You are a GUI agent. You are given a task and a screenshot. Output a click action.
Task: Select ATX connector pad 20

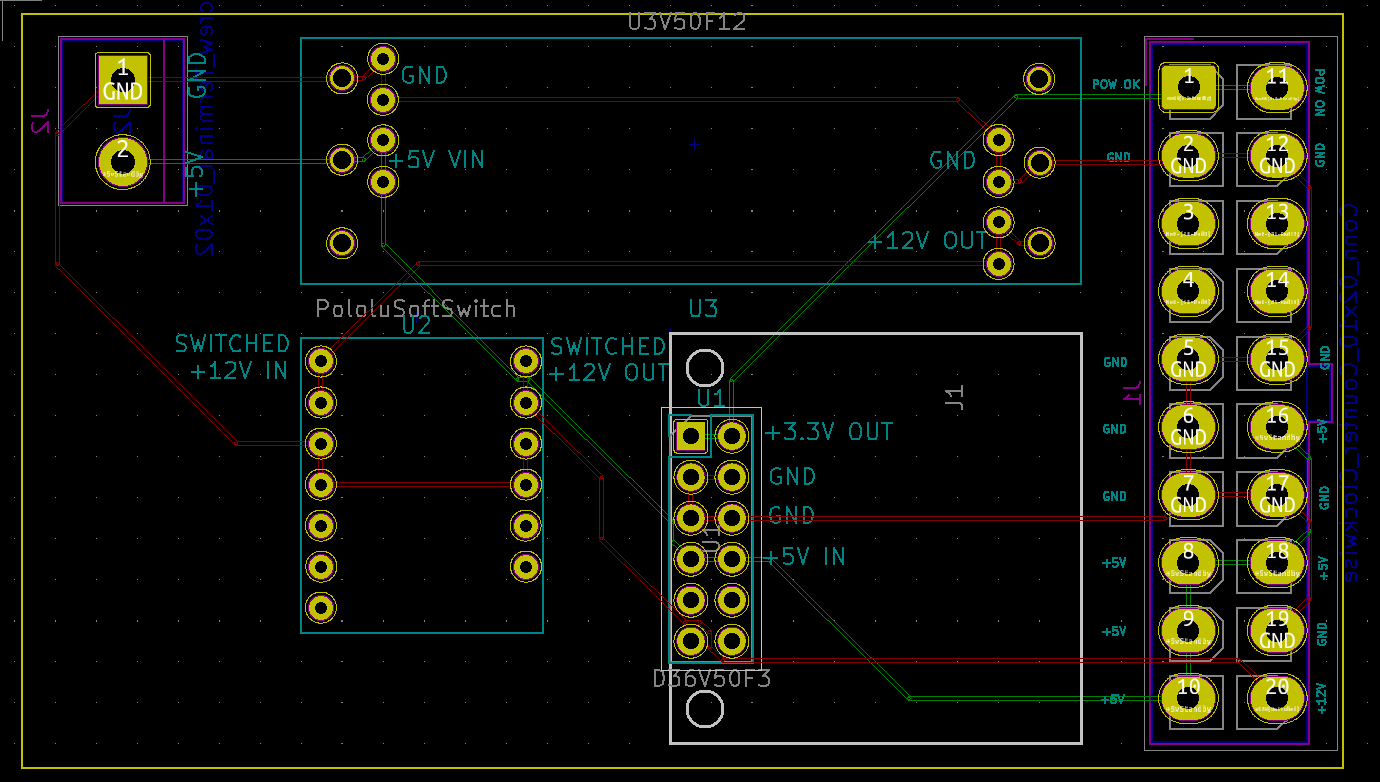coord(1277,697)
